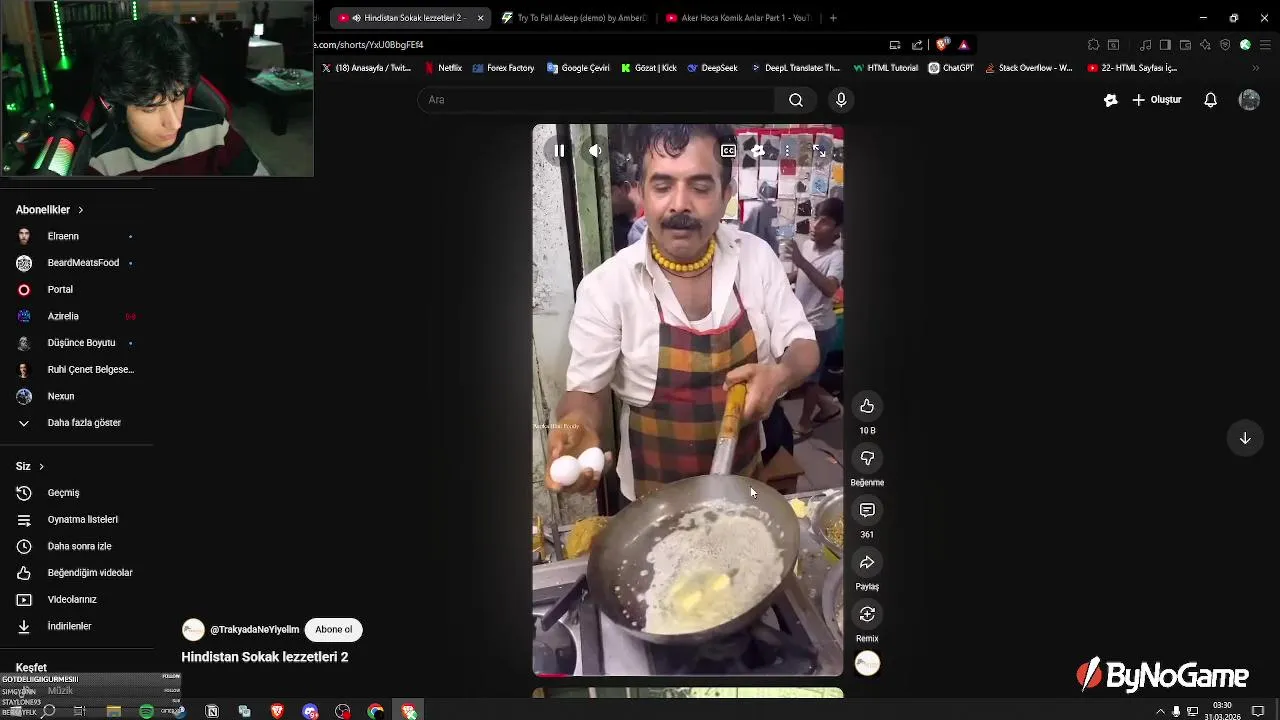Click the search magnifier button
The width and height of the screenshot is (1280, 720).
[795, 100]
